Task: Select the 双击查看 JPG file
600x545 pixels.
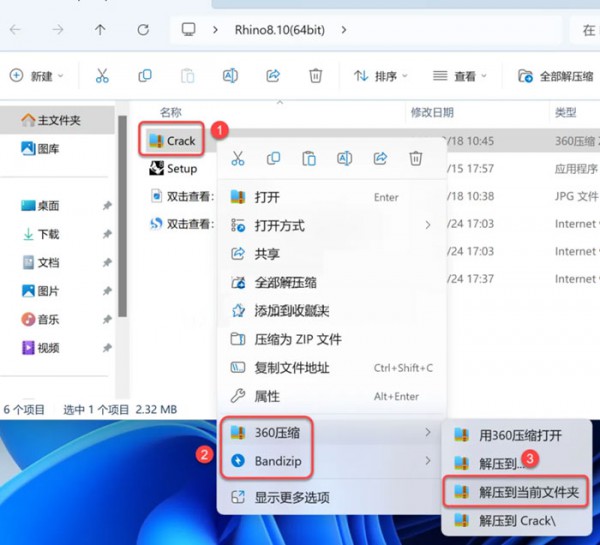Action: [183, 196]
